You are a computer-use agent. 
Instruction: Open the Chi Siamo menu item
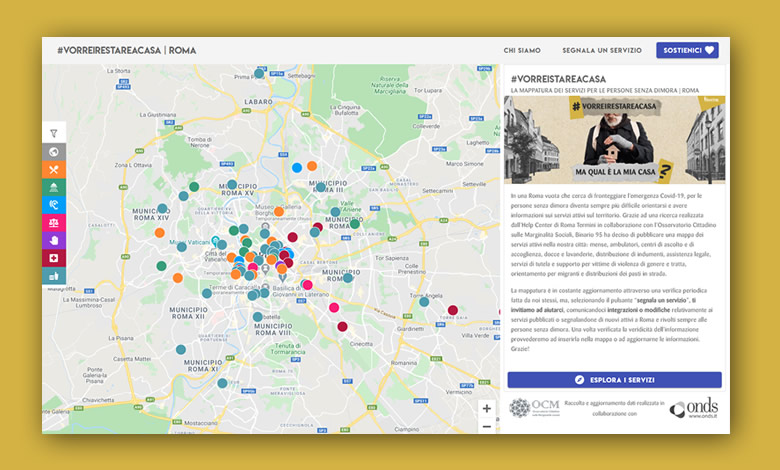[x=522, y=50]
